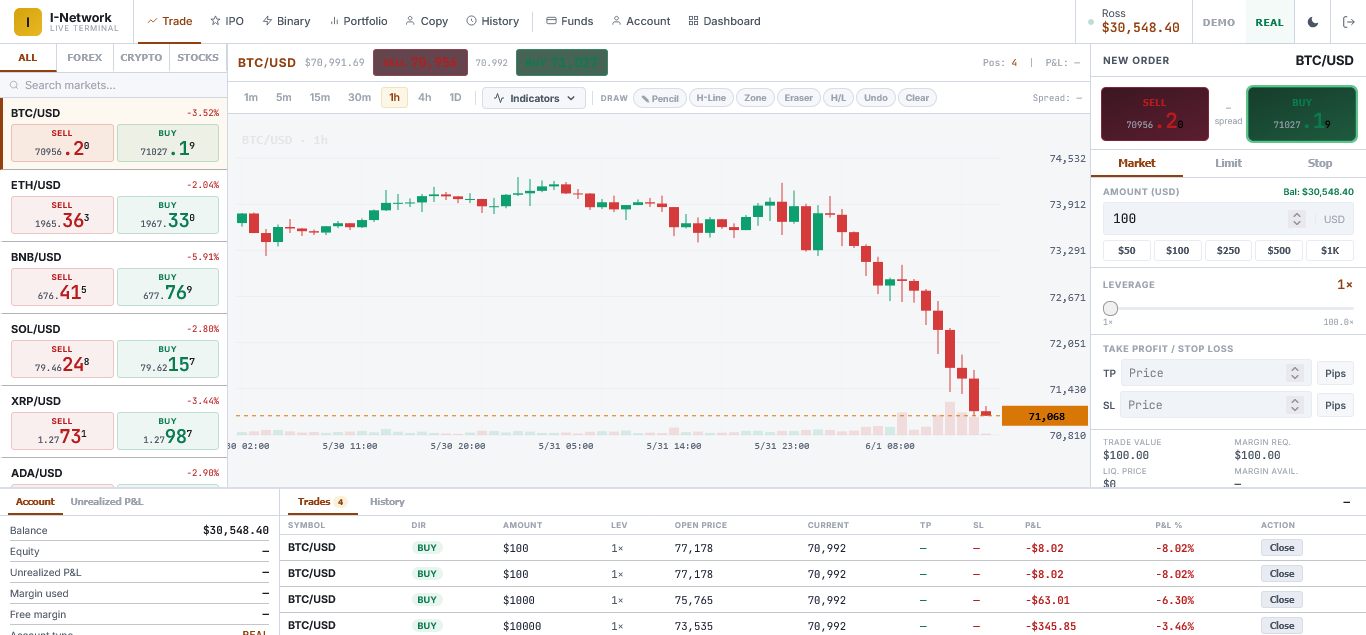Click SOL/USD Sell price tile
The image size is (1366, 635).
62,359
